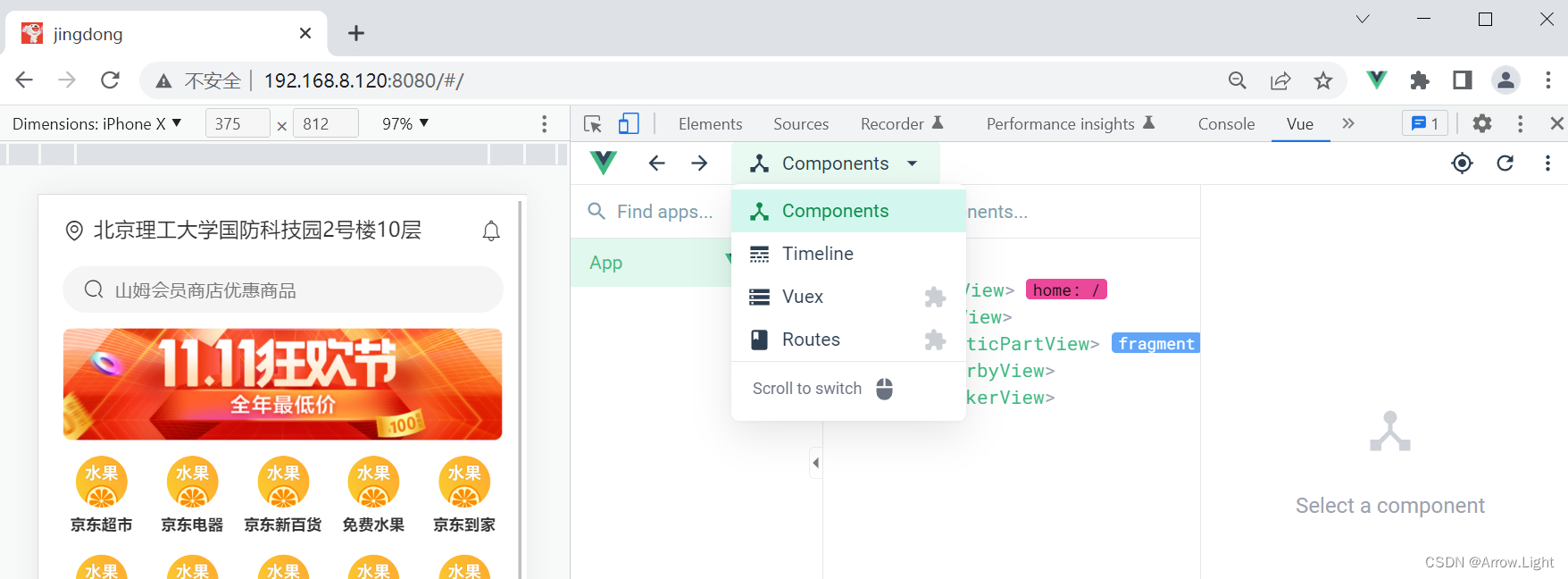Click the browser forward arrow
The image size is (1568, 579).
67,80
